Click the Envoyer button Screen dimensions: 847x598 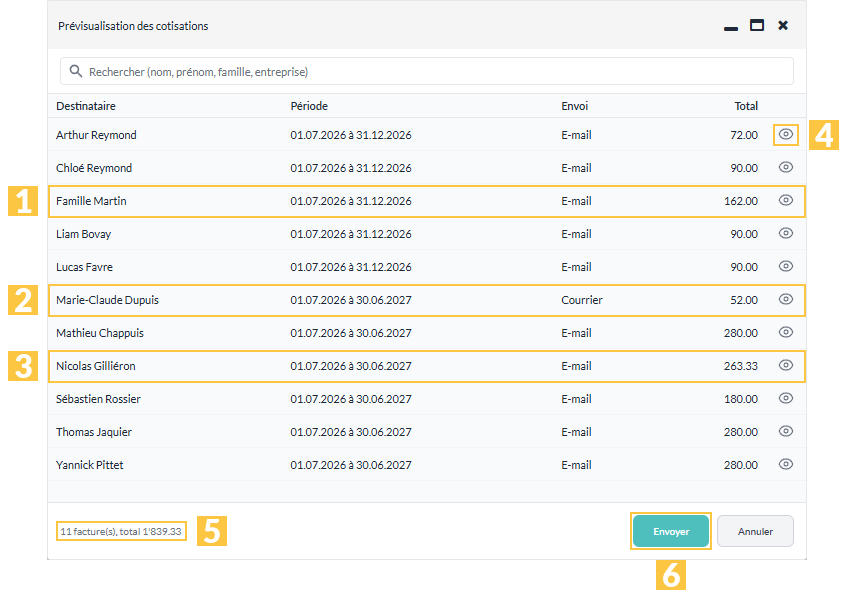670,531
